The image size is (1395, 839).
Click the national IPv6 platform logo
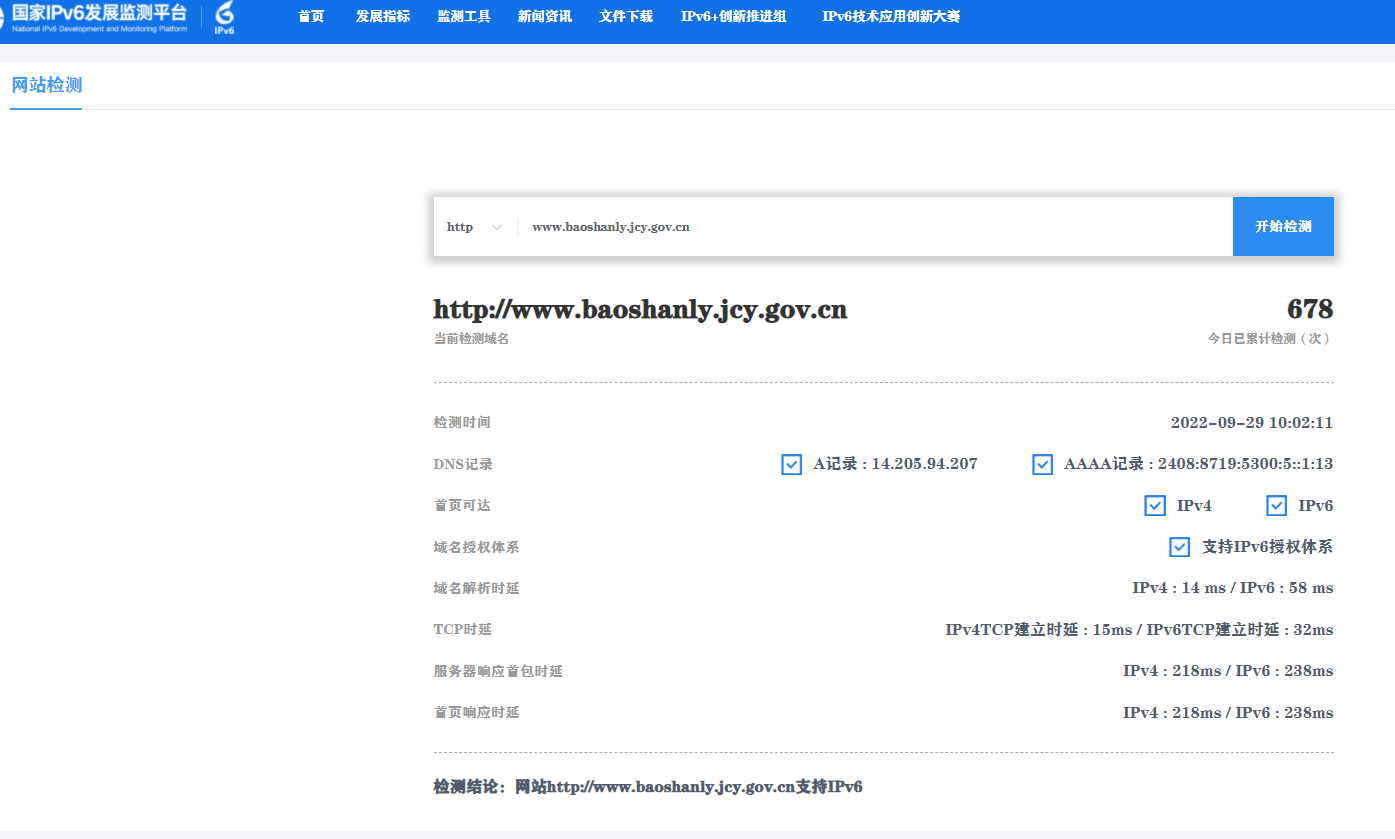(95, 17)
